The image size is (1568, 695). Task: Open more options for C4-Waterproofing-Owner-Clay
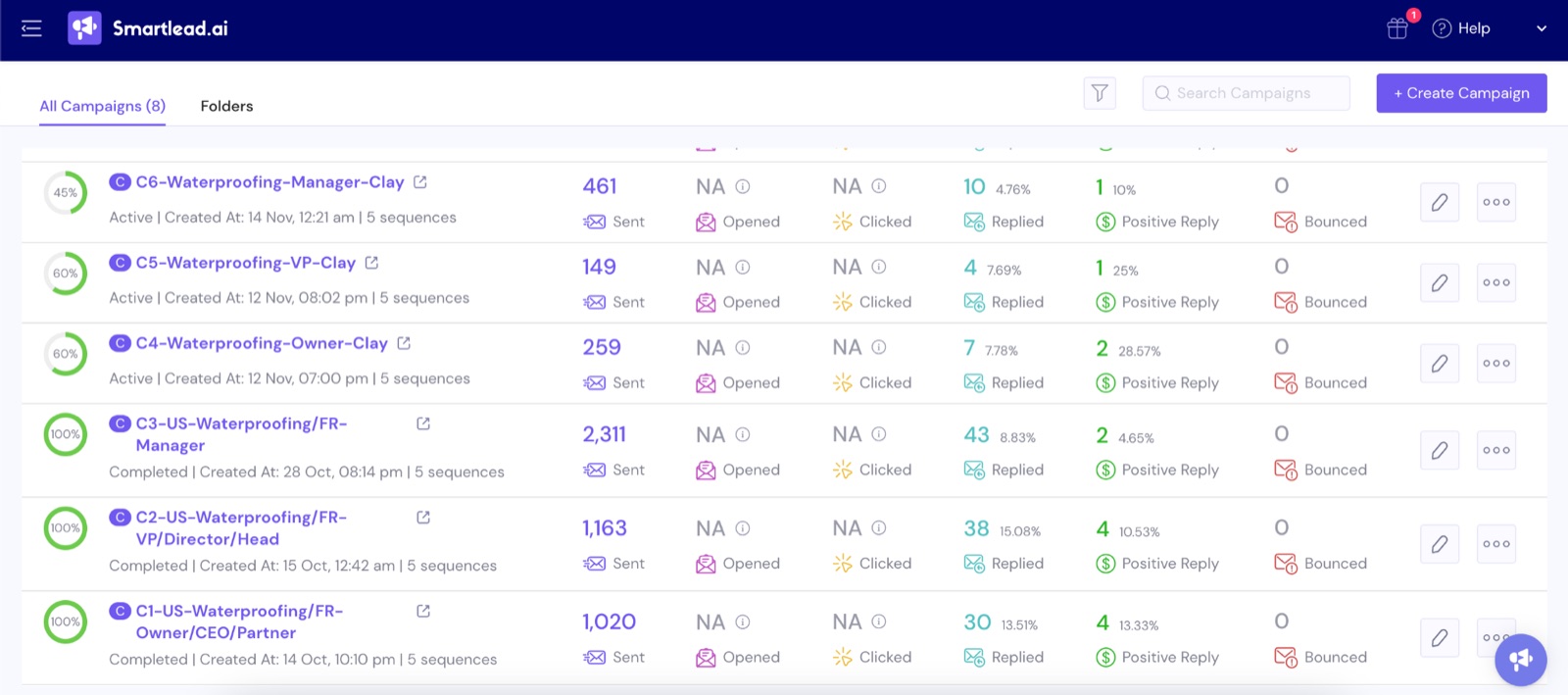coord(1496,363)
